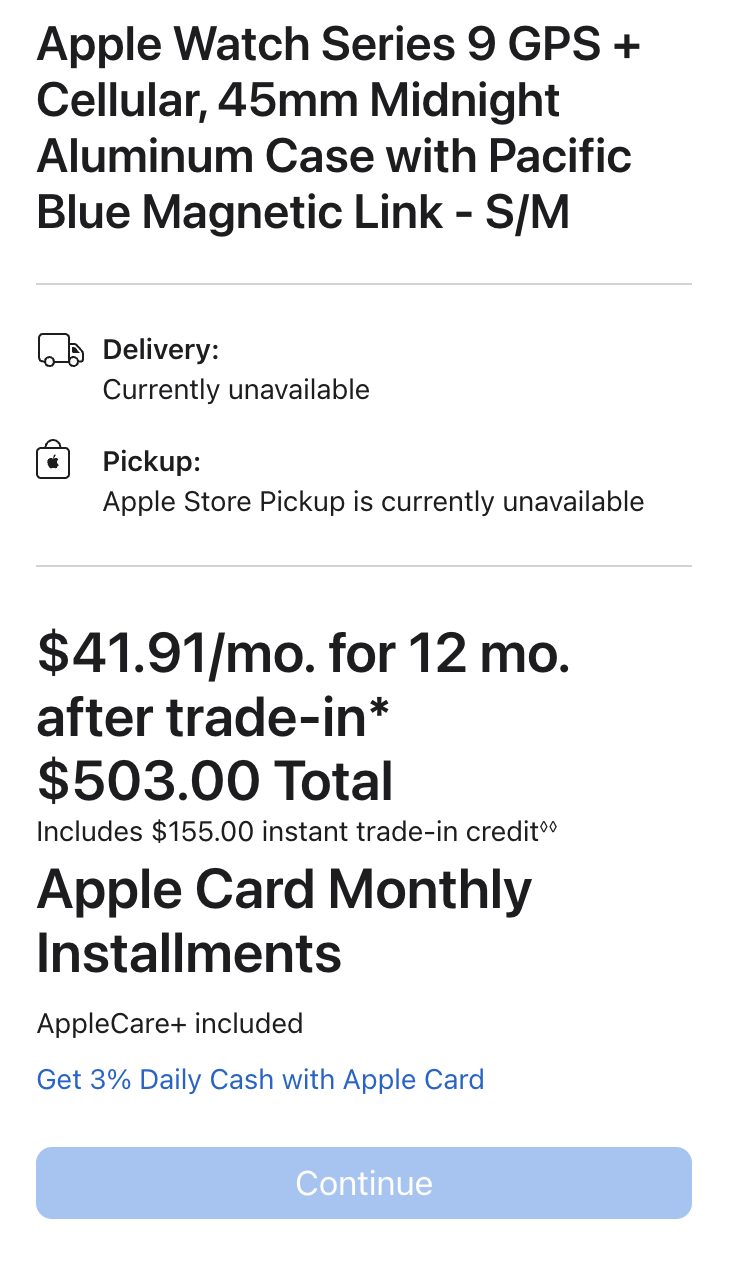The width and height of the screenshot is (734, 1274).
Task: Click "Apple Store Pickup is currently unavailable" text
Action: [x=373, y=501]
